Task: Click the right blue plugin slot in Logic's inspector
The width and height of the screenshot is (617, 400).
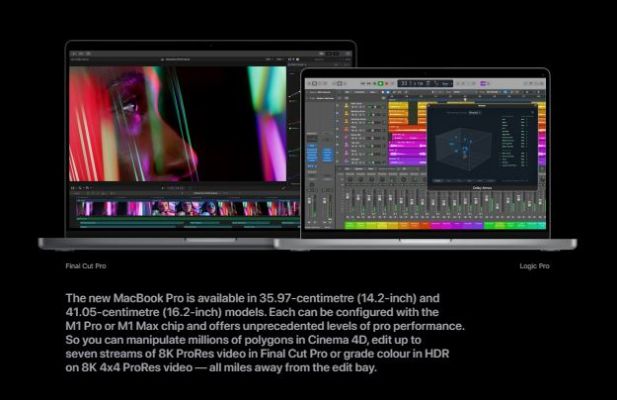Action: [327, 153]
